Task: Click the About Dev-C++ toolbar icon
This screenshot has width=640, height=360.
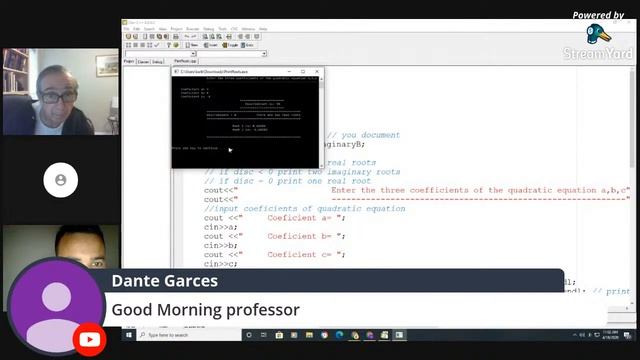Action: (x=176, y=45)
